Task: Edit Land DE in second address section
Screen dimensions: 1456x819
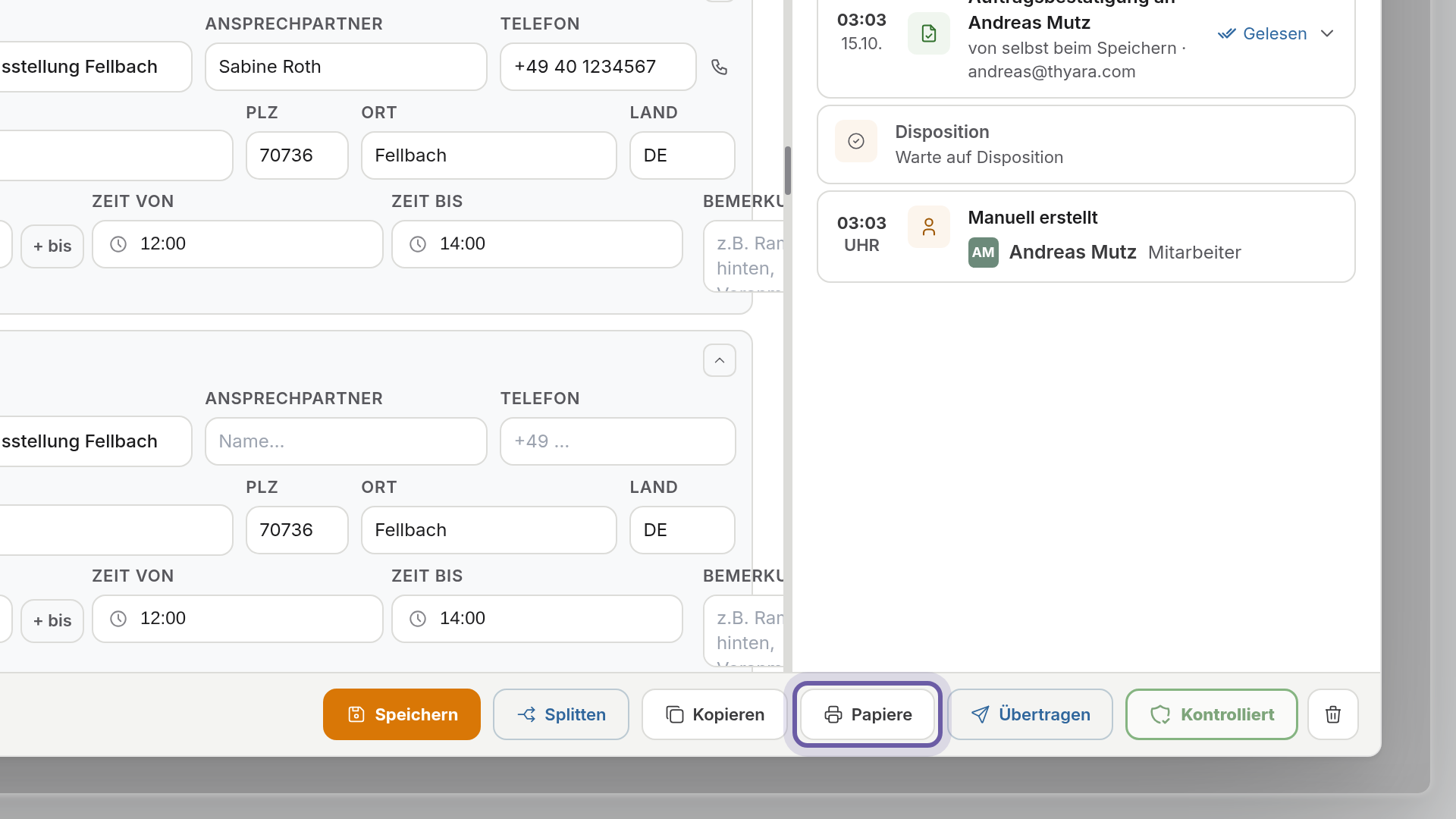Action: pos(682,530)
